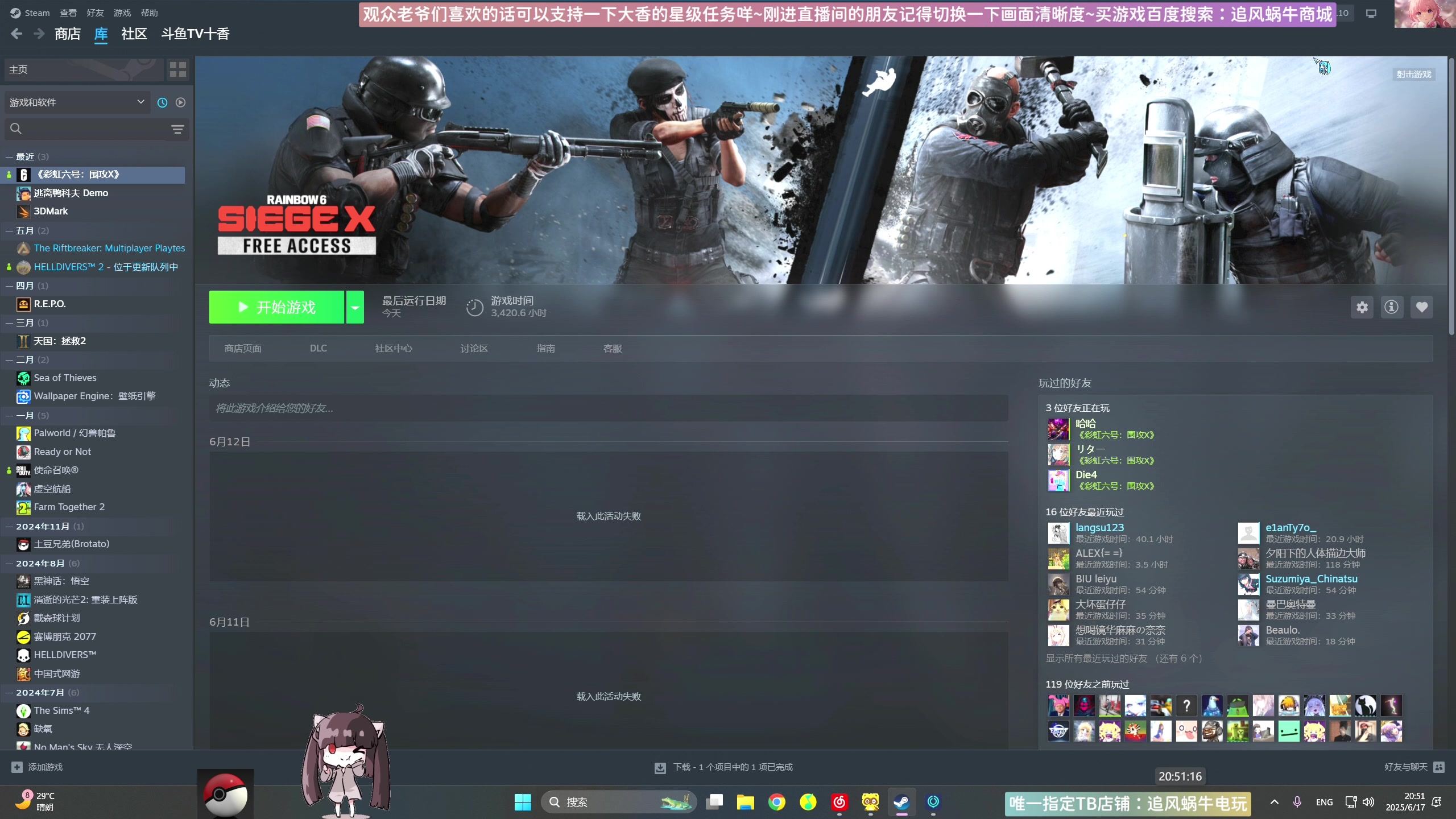Collapse the 五月 group
Image resolution: width=1456 pixels, height=819 pixels.
[x=9, y=230]
